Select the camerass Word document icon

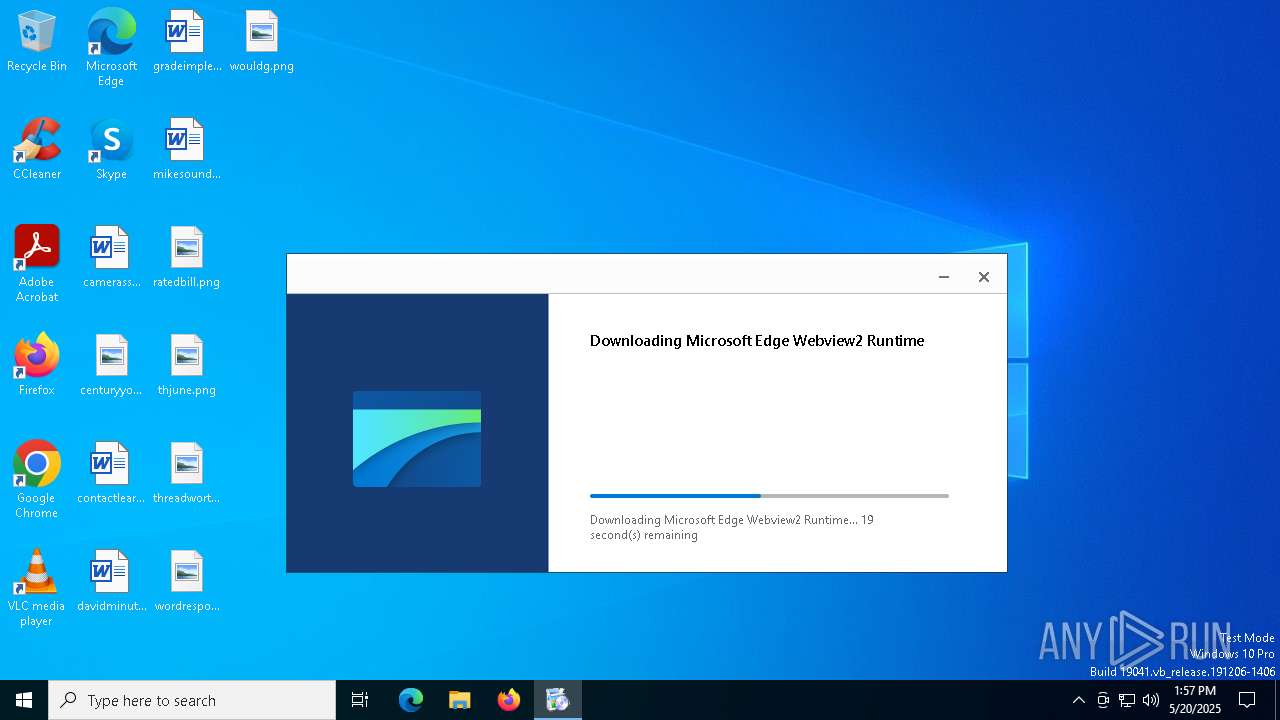tap(111, 257)
